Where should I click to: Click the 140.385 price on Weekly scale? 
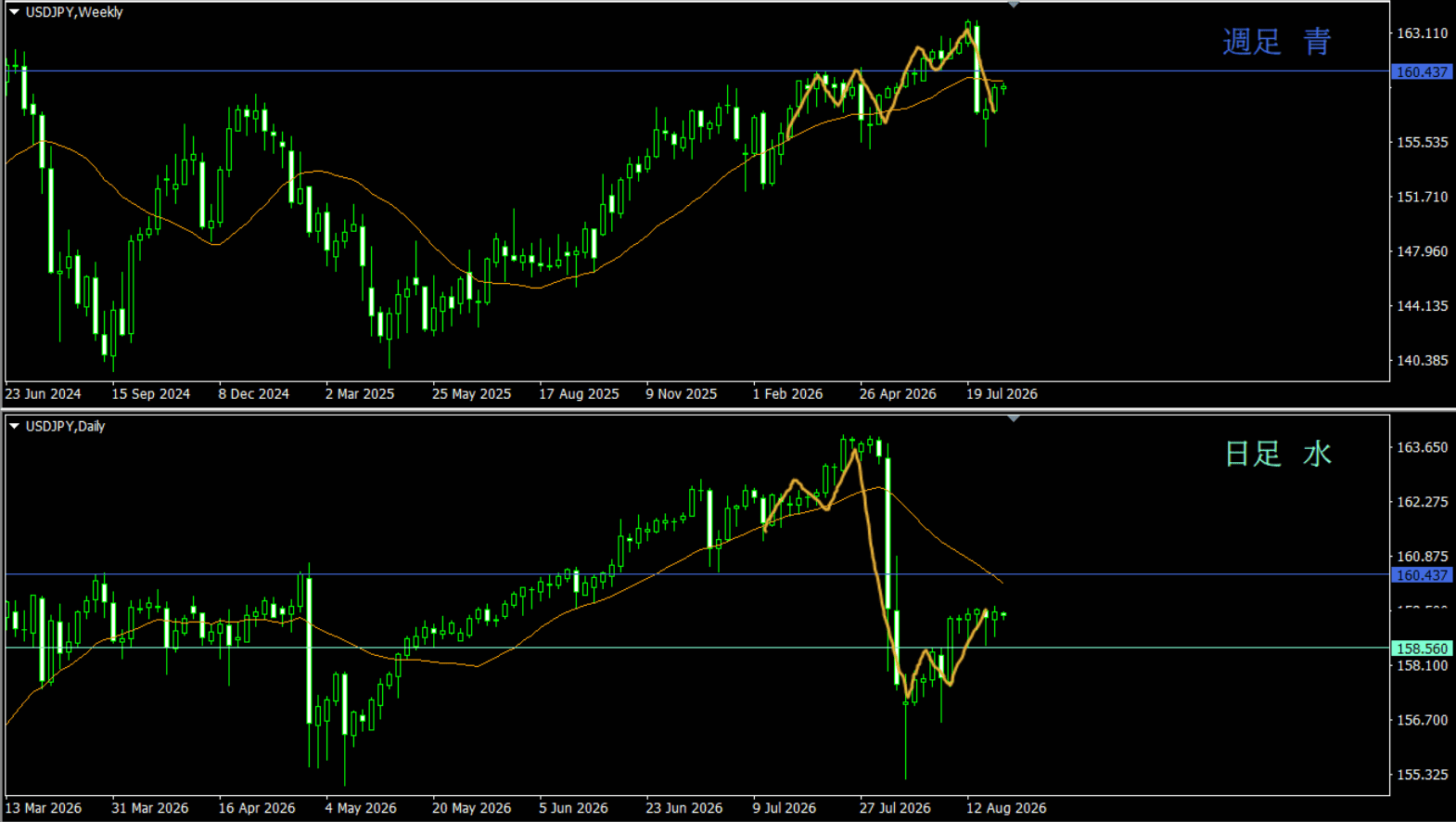pos(1423,360)
